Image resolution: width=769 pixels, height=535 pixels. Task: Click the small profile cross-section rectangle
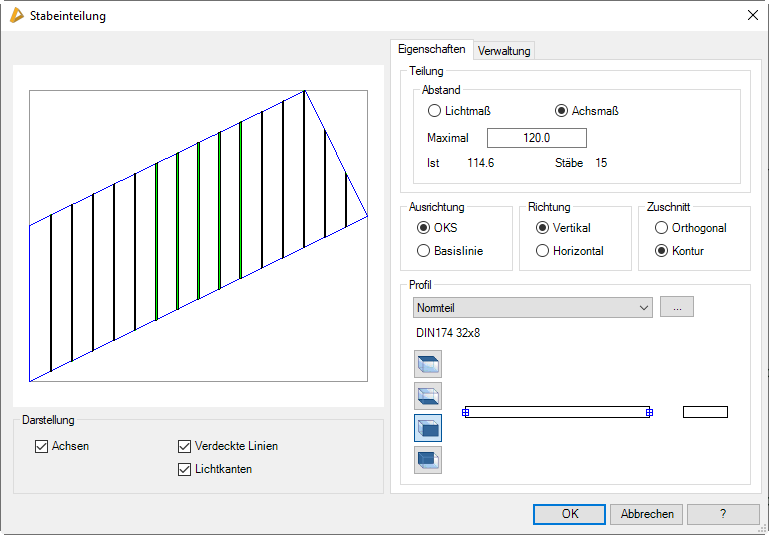[705, 412]
